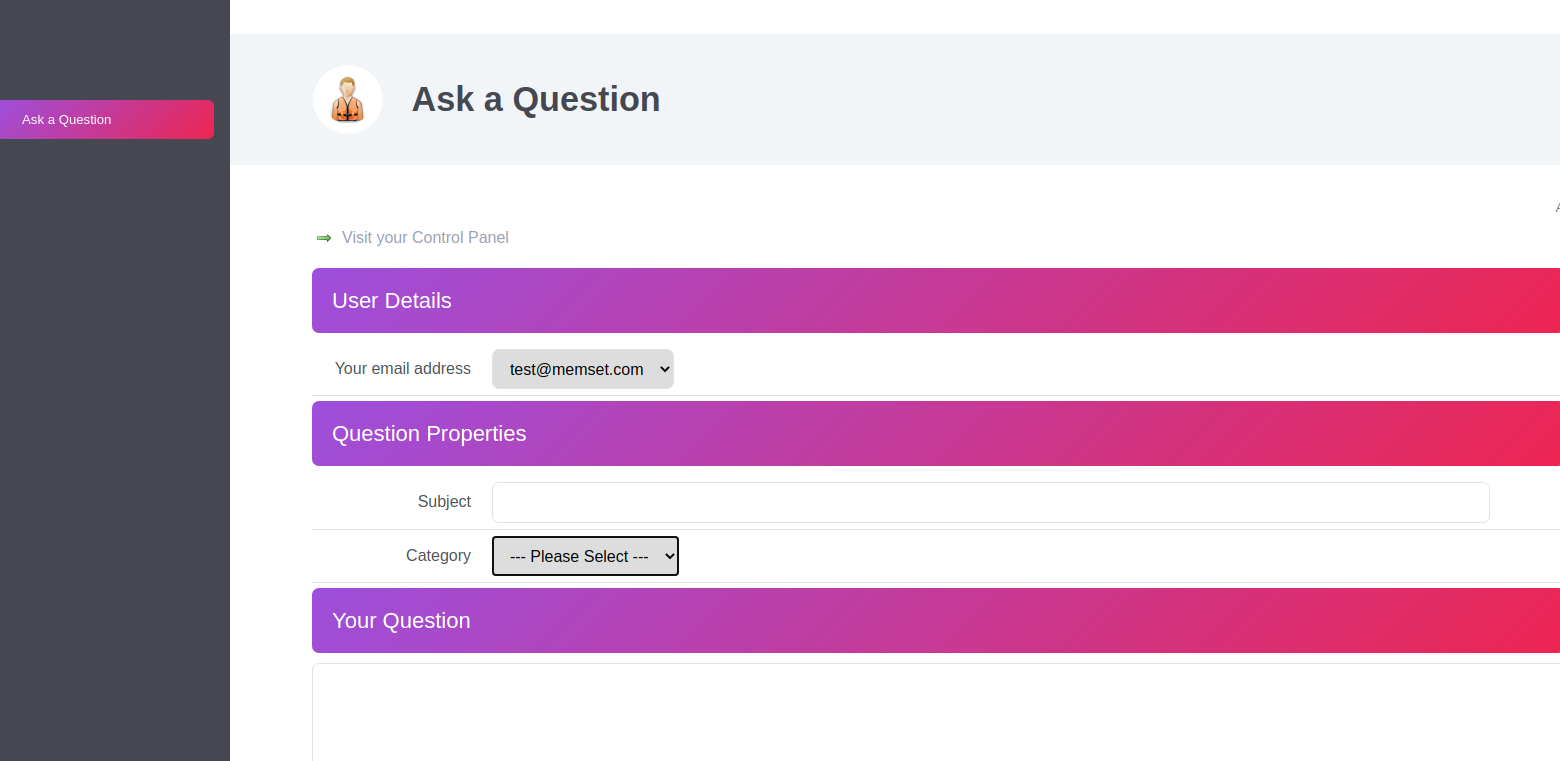1560x761 pixels.
Task: Click the green arrow beside Control Panel
Action: pyautogui.click(x=324, y=238)
